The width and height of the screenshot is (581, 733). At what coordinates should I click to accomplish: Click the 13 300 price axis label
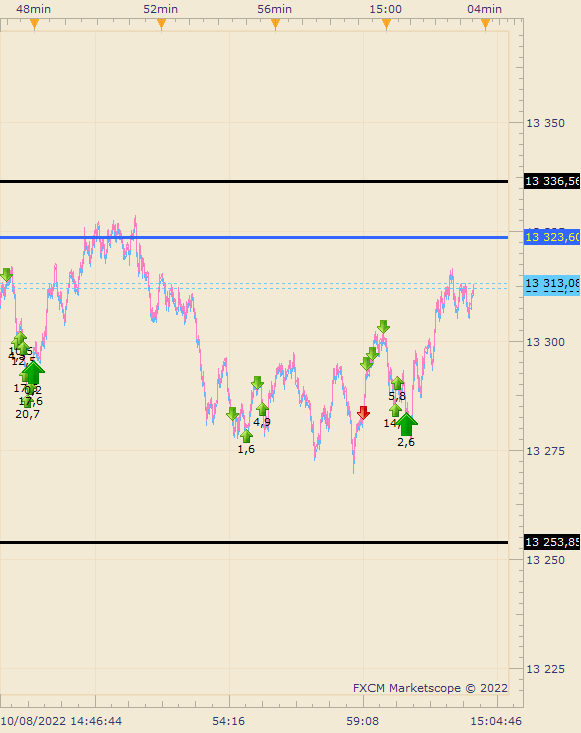tap(545, 342)
